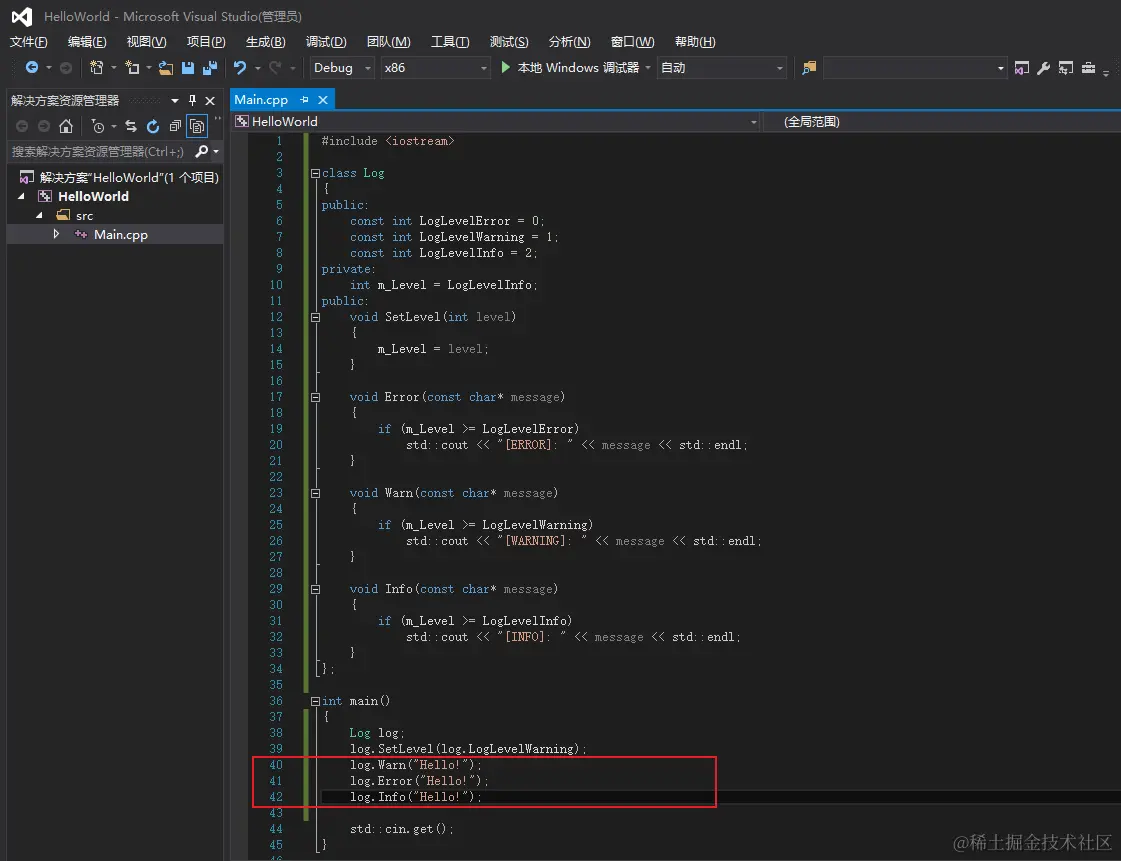Collapse the class Log code block
The width and height of the screenshot is (1121, 861).
click(315, 173)
